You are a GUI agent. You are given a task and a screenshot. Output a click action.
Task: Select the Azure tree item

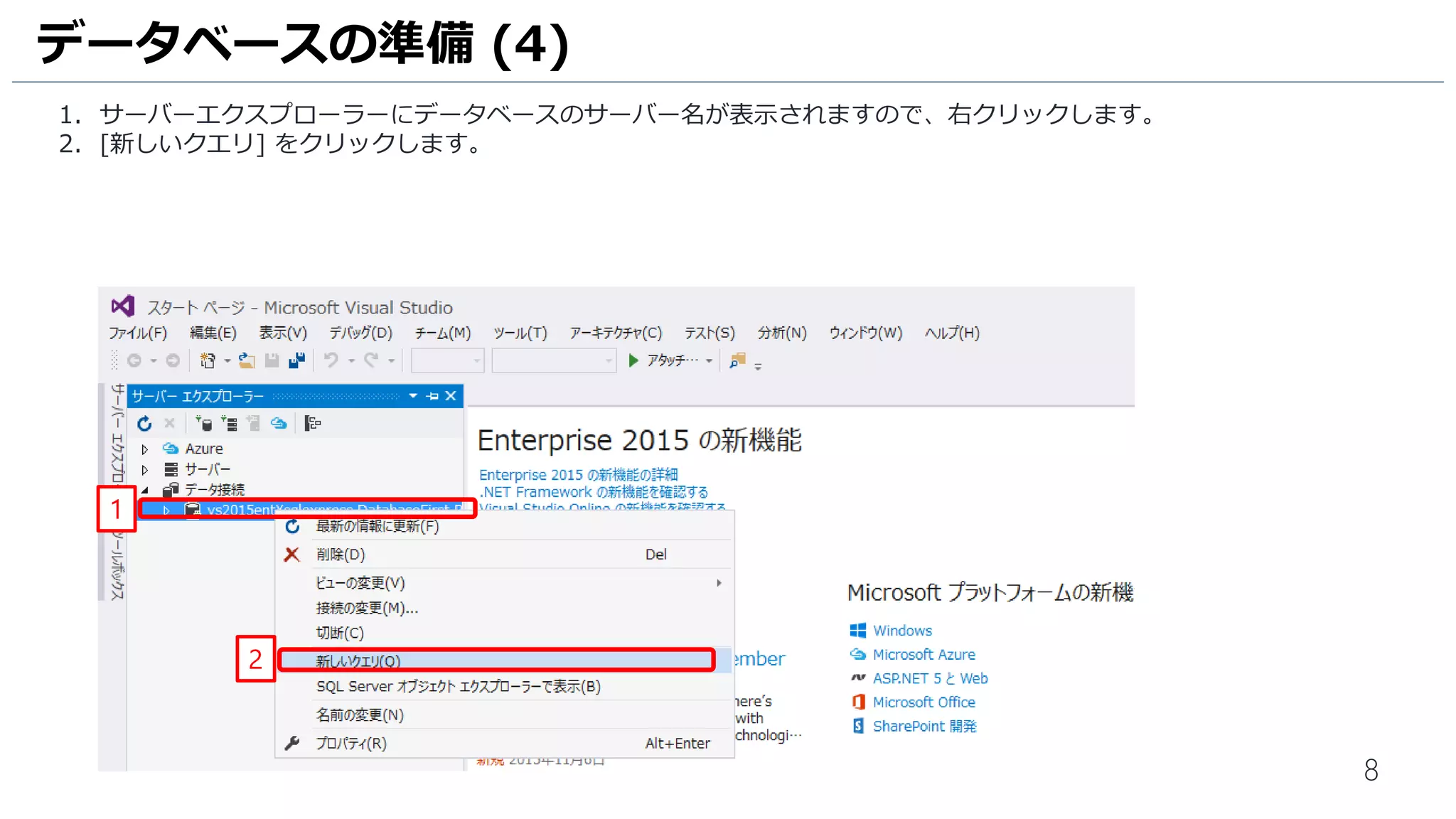pos(204,449)
